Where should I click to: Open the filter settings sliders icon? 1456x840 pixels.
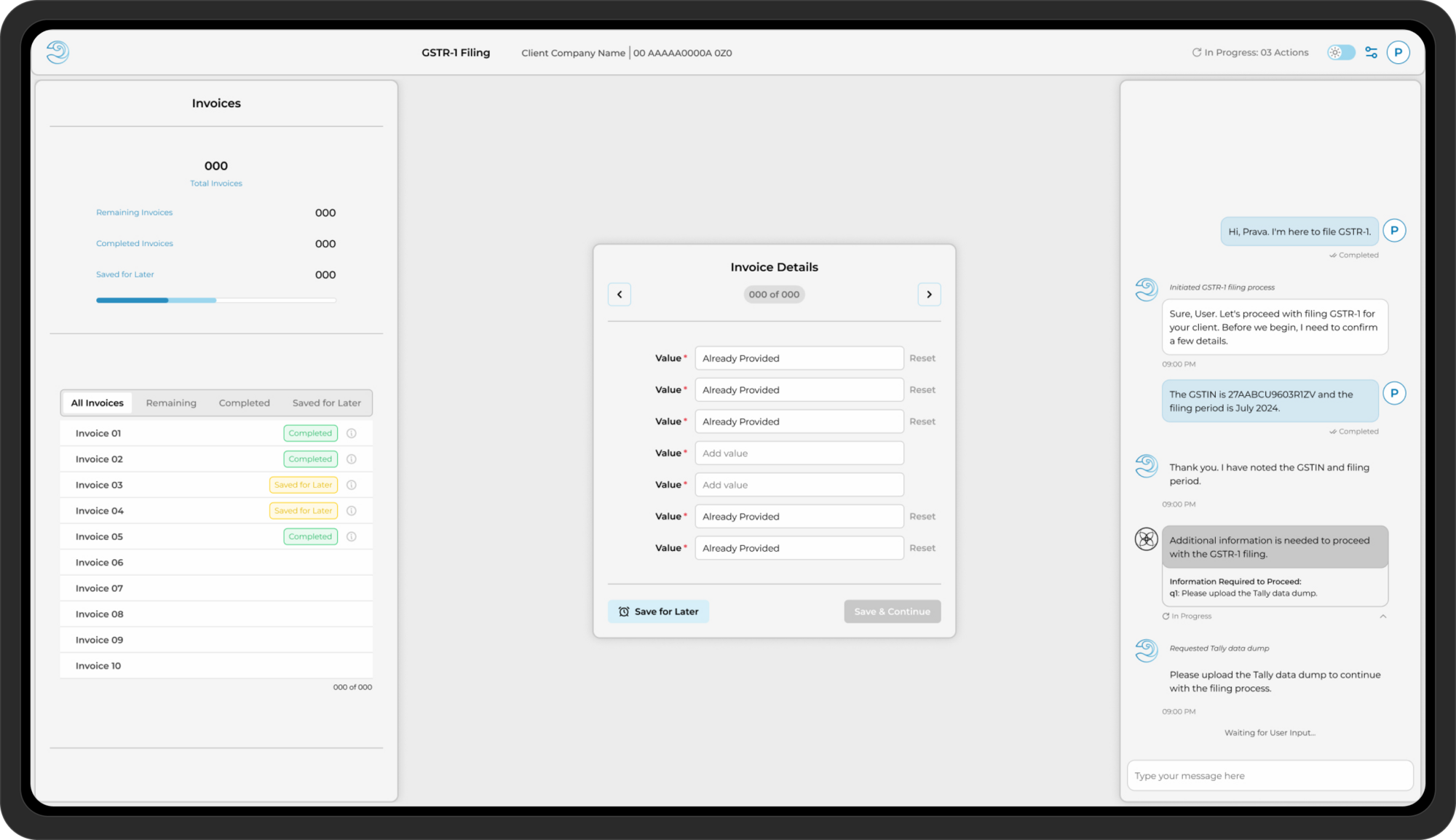1371,52
